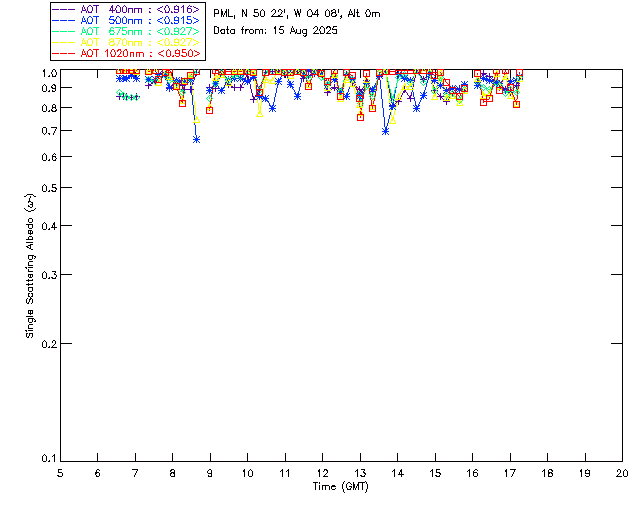The height and width of the screenshot is (512, 640).
Task: Click the 0.1 tick label on y-axis
Action: click(x=47, y=459)
